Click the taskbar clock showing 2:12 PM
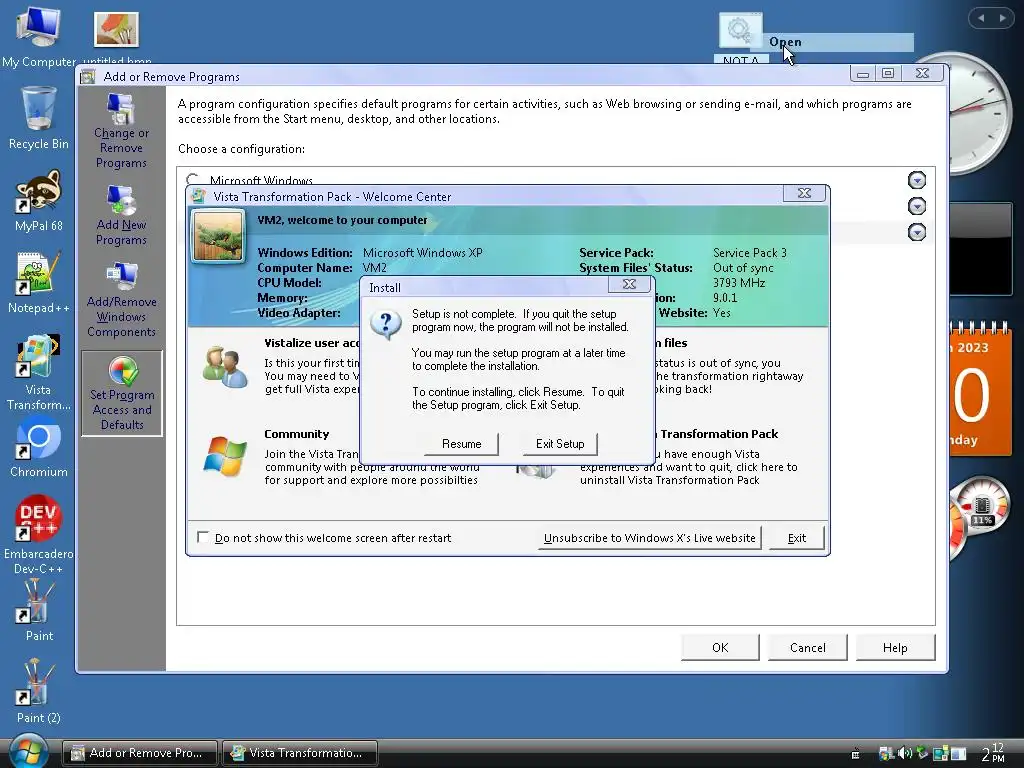Image resolution: width=1024 pixels, height=768 pixels. tap(993, 754)
